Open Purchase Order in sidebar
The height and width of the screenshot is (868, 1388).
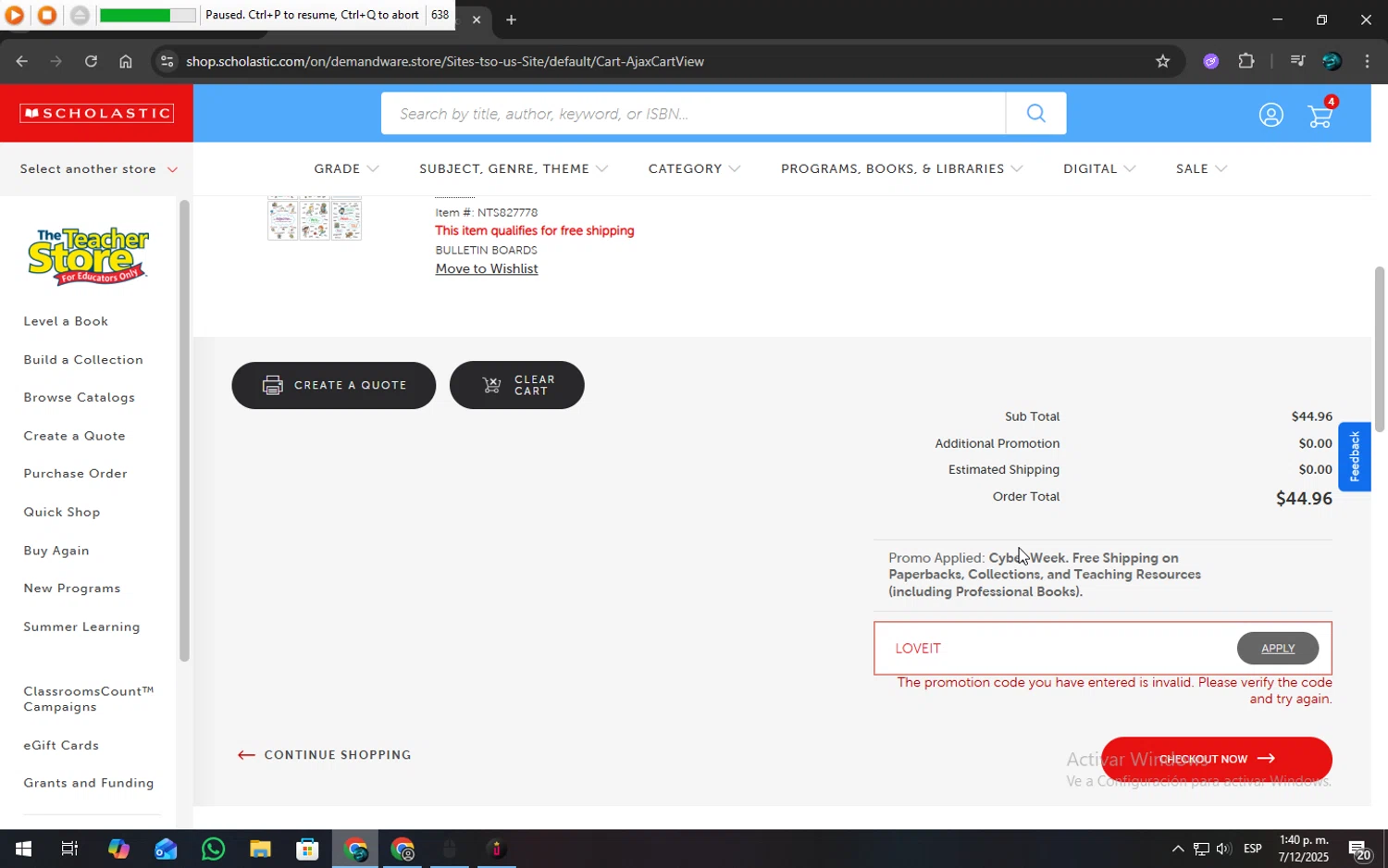(x=75, y=473)
